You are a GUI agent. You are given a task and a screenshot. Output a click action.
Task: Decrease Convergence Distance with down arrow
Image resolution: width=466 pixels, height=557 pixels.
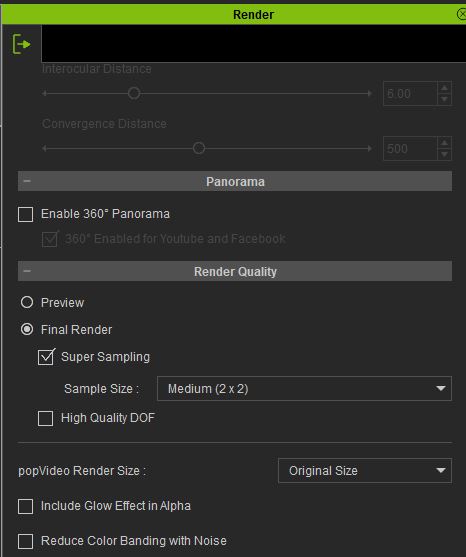coord(444,155)
